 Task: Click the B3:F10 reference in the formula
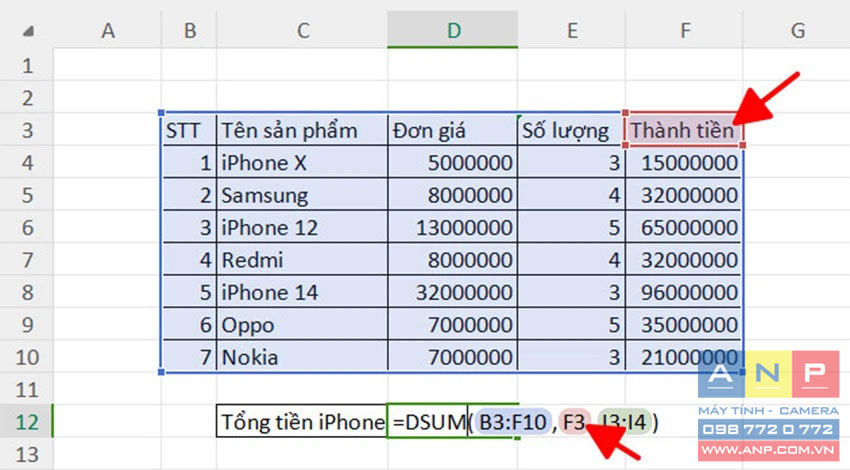coord(513,422)
